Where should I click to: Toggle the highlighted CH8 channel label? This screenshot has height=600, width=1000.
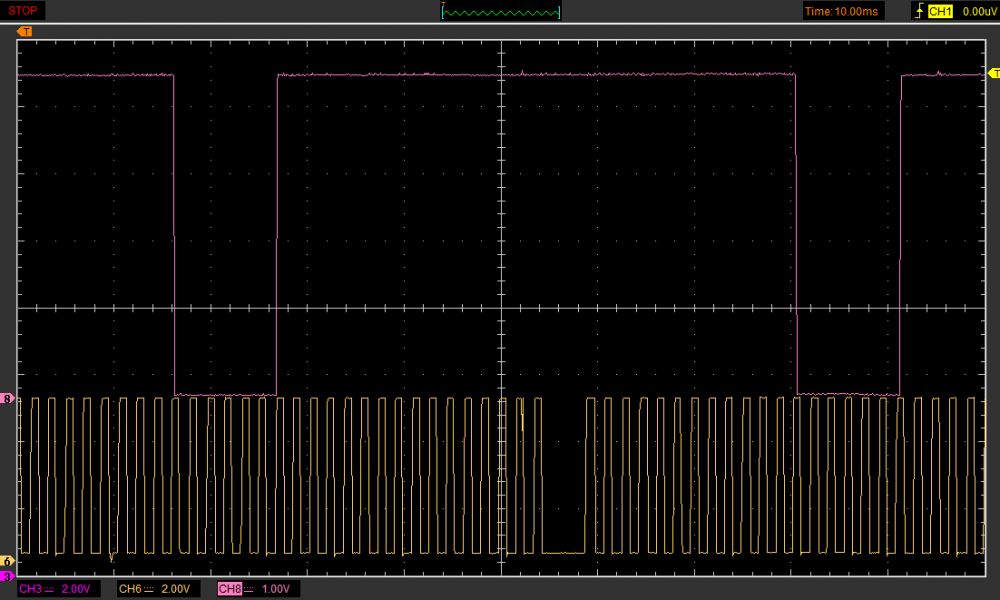(230, 589)
